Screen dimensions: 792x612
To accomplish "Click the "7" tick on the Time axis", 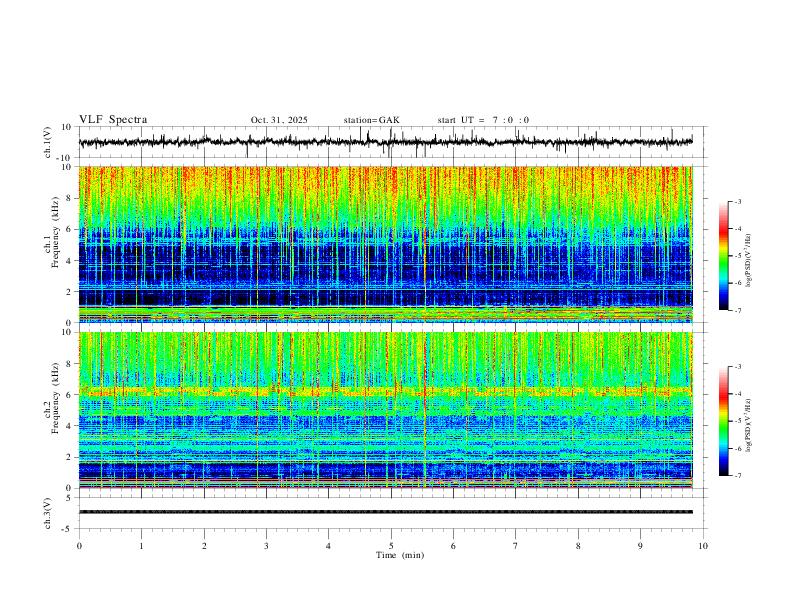I will point(516,546).
